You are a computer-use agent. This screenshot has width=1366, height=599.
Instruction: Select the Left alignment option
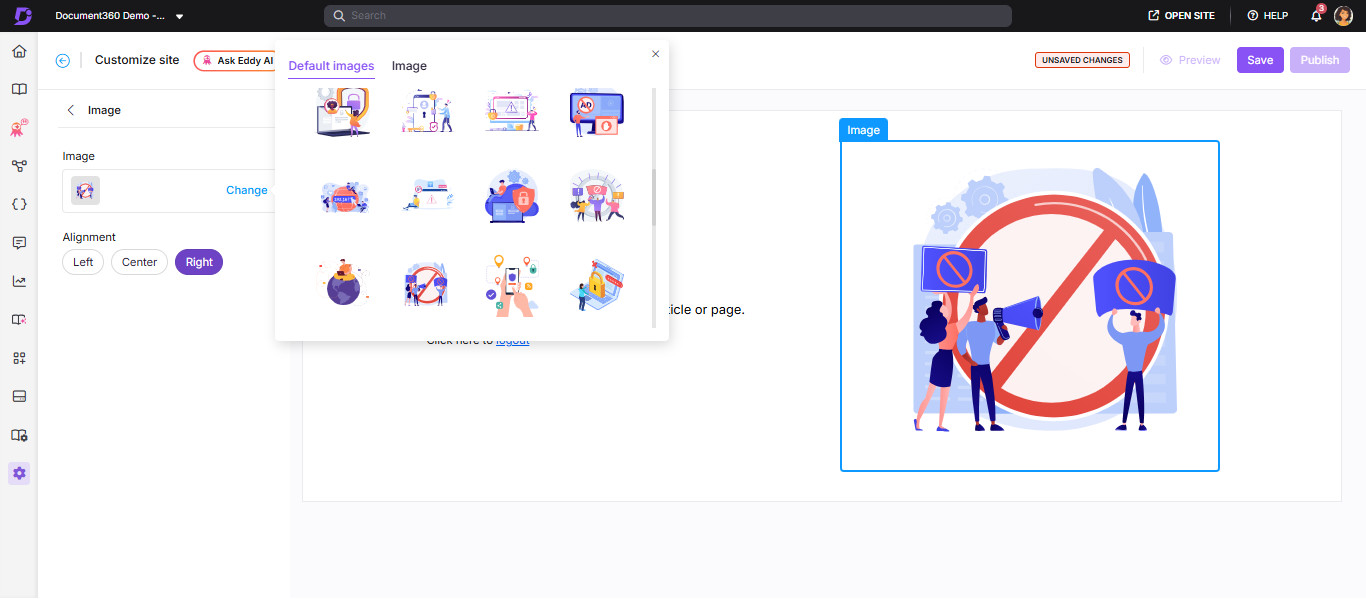tap(83, 262)
